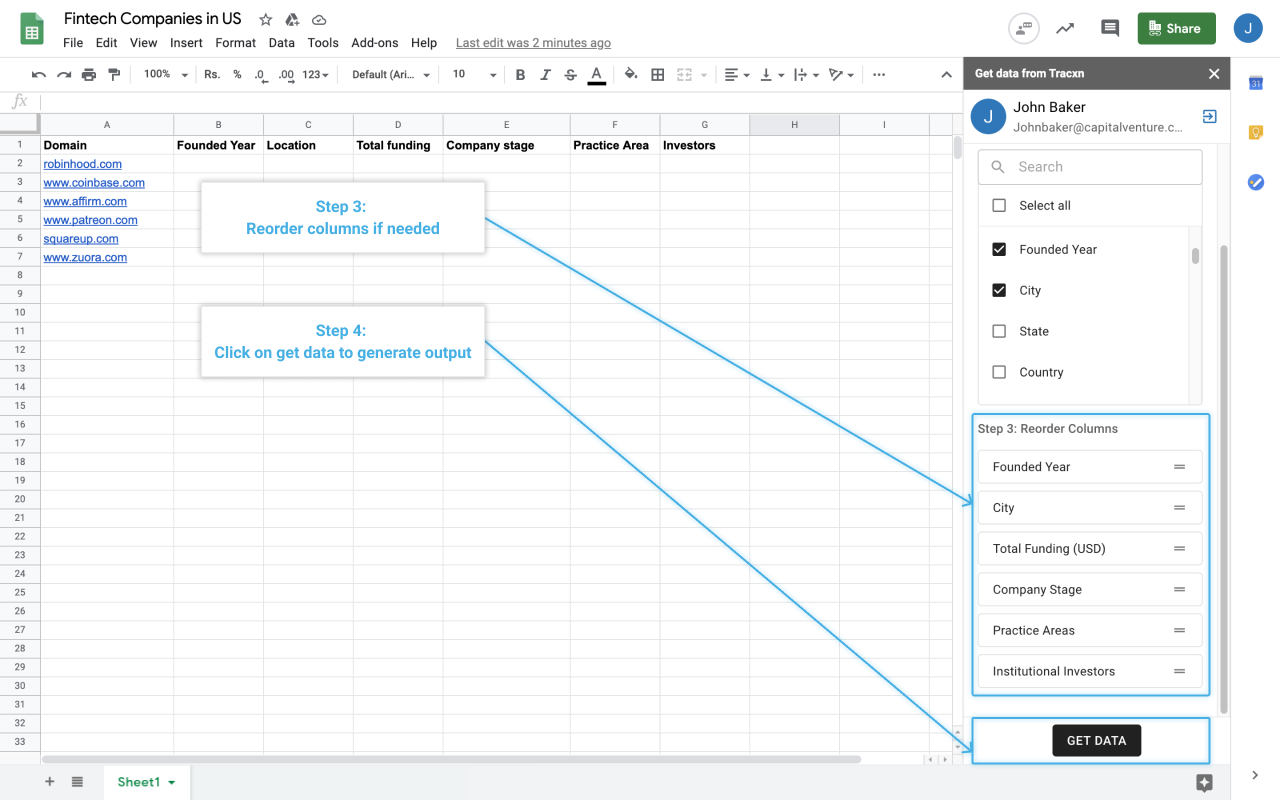This screenshot has width=1280, height=800.
Task: Click the Tracxn sign out icon
Action: [1209, 117]
